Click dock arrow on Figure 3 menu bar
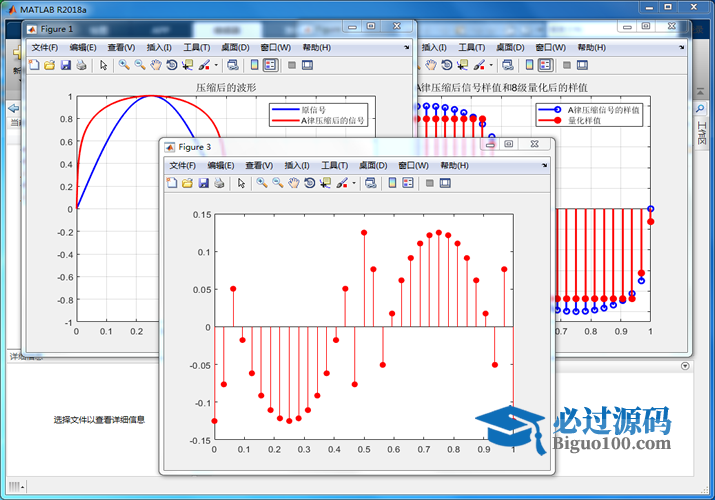The width and height of the screenshot is (715, 500). point(544,165)
